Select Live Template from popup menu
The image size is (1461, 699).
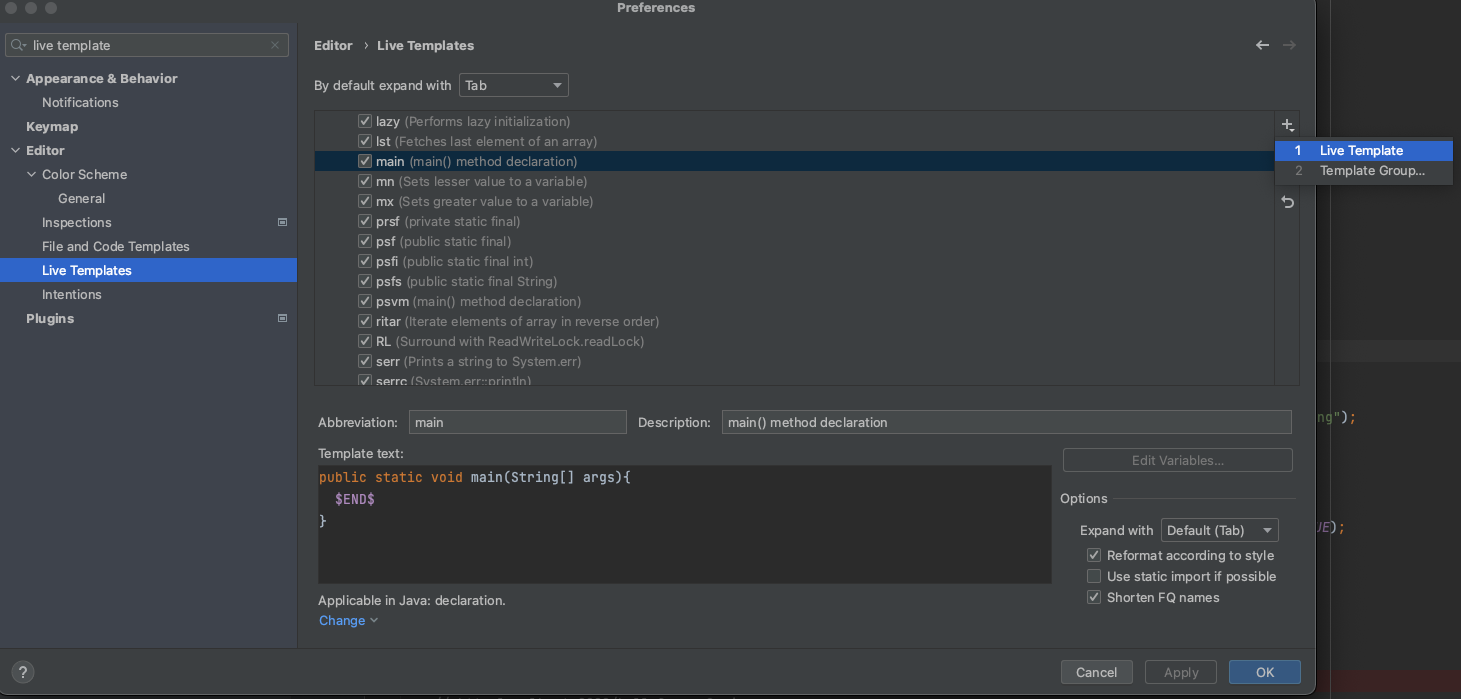[x=1364, y=150]
